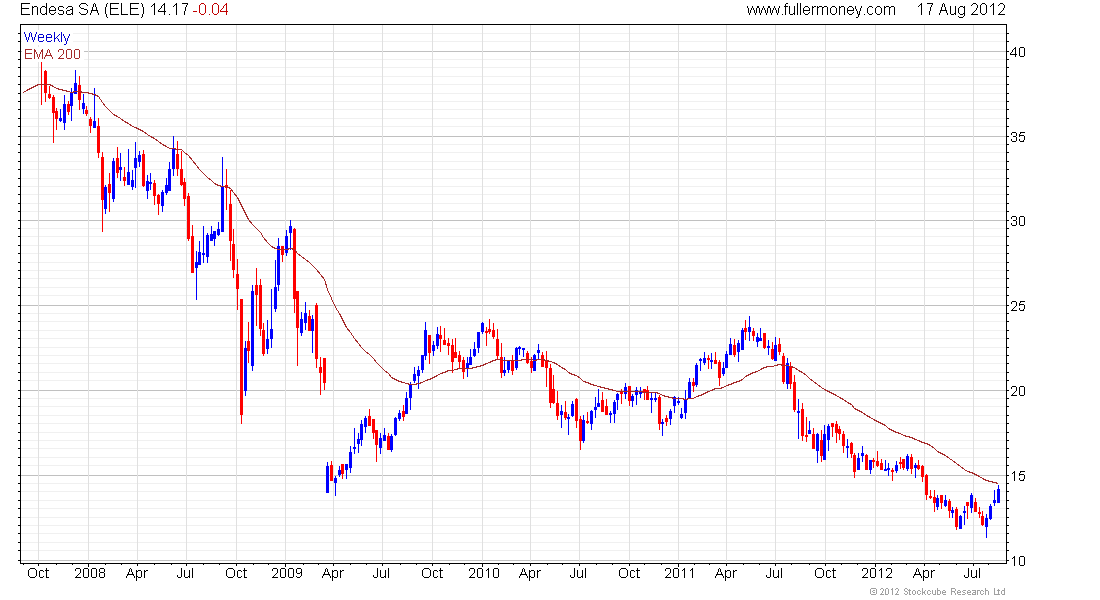Click the y-axis label 10
This screenshot has width=1100, height=600.
point(1017,560)
